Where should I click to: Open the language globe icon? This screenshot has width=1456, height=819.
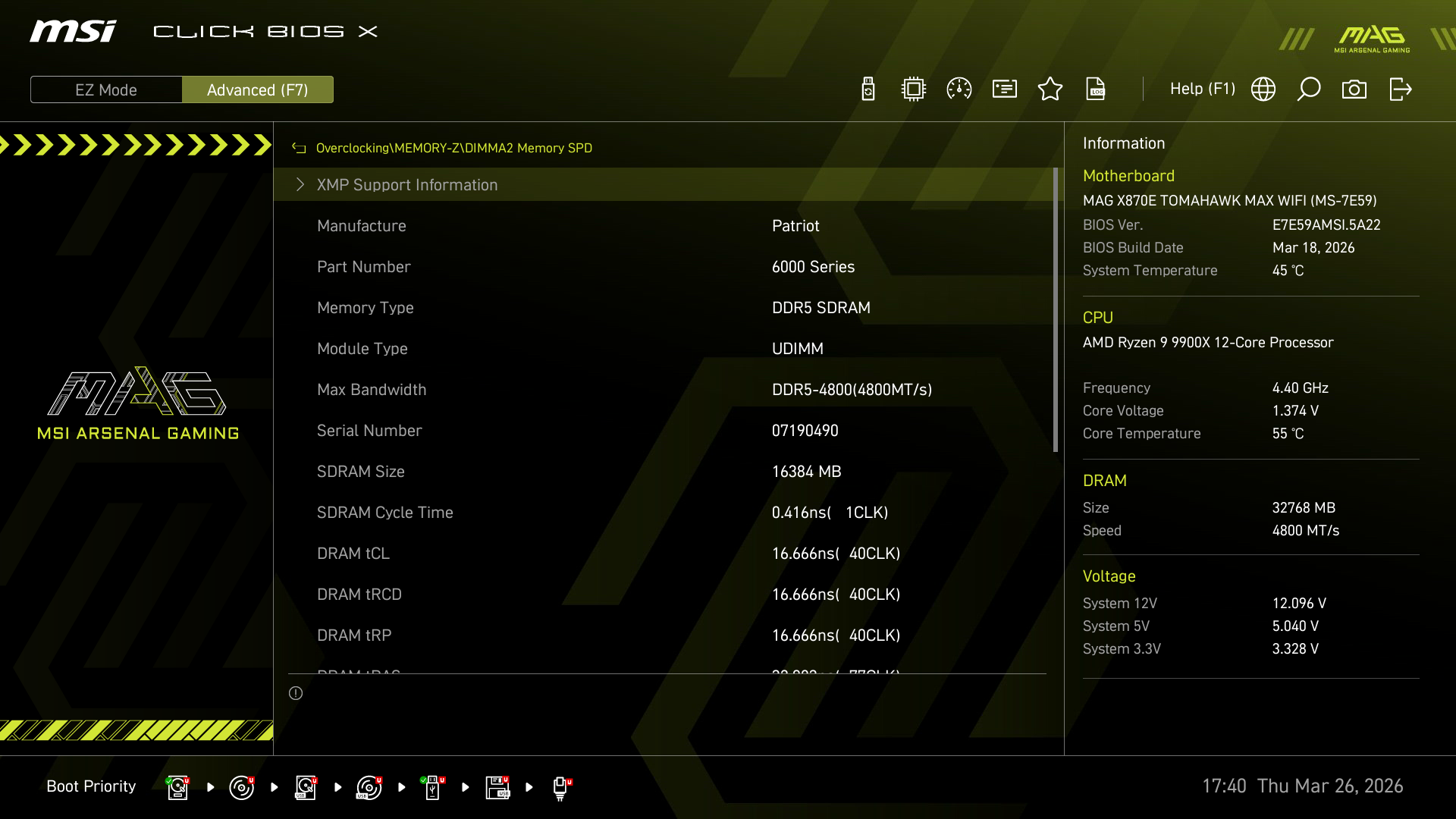[1263, 89]
